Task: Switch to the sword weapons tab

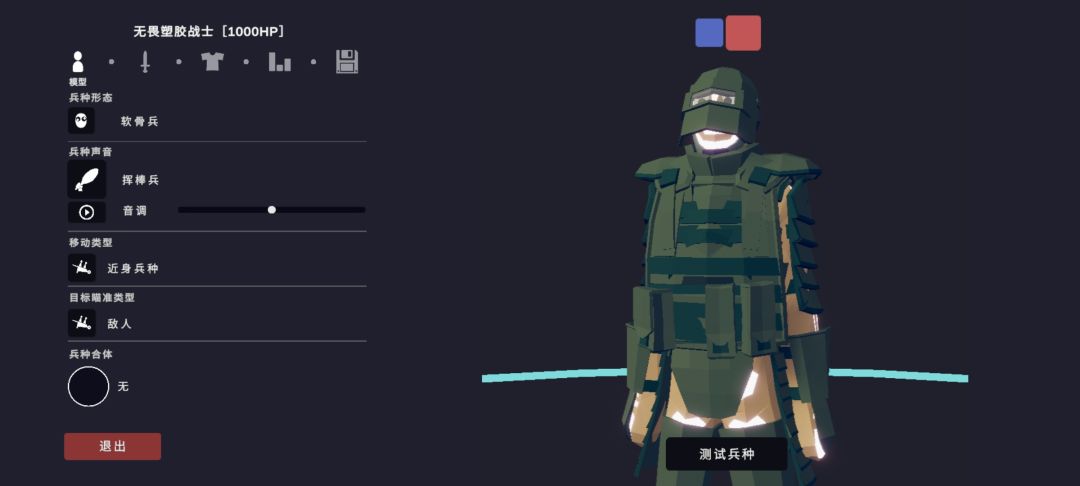Action: pyautogui.click(x=145, y=62)
